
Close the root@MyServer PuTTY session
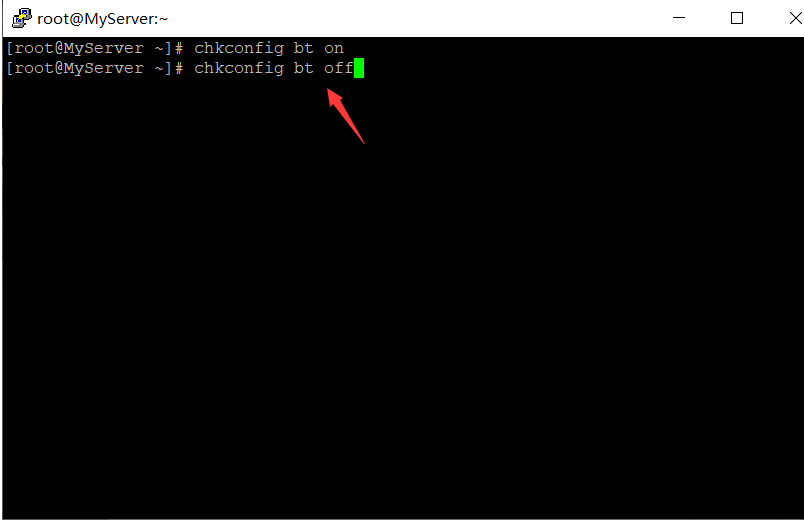pyautogui.click(x=795, y=18)
